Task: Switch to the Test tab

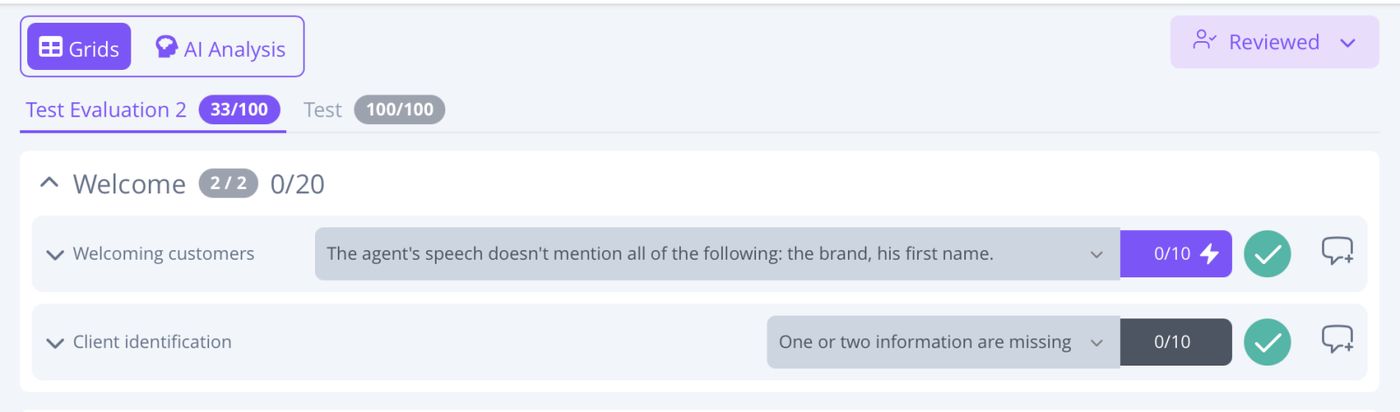Action: [323, 110]
